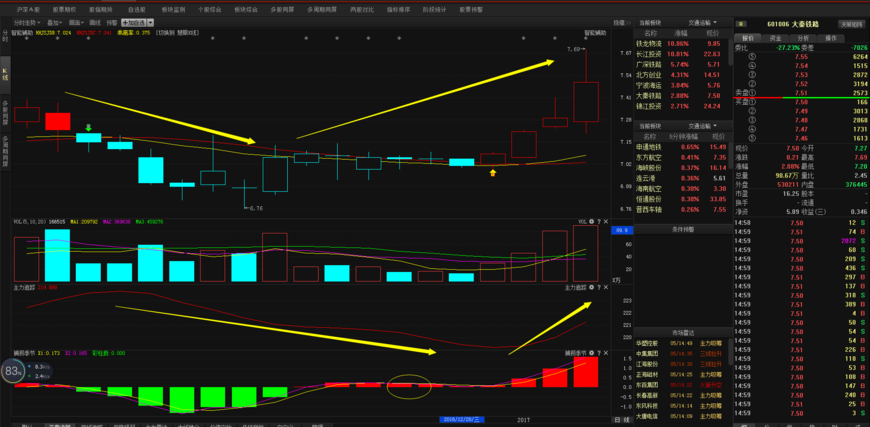Open the 板块监测 menu tab
This screenshot has width=870, height=427.
tap(173, 9)
